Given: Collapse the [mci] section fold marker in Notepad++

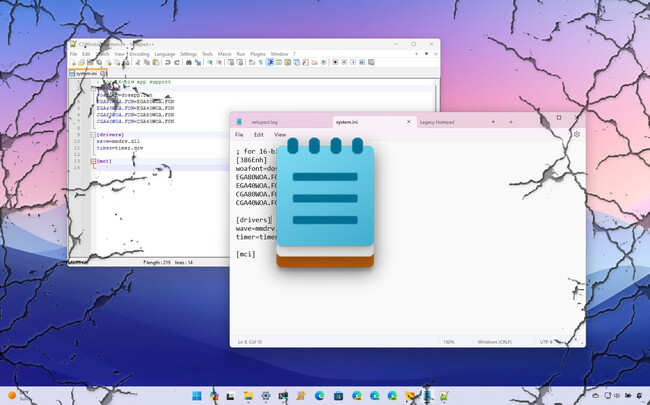Looking at the screenshot, I should (x=92, y=160).
